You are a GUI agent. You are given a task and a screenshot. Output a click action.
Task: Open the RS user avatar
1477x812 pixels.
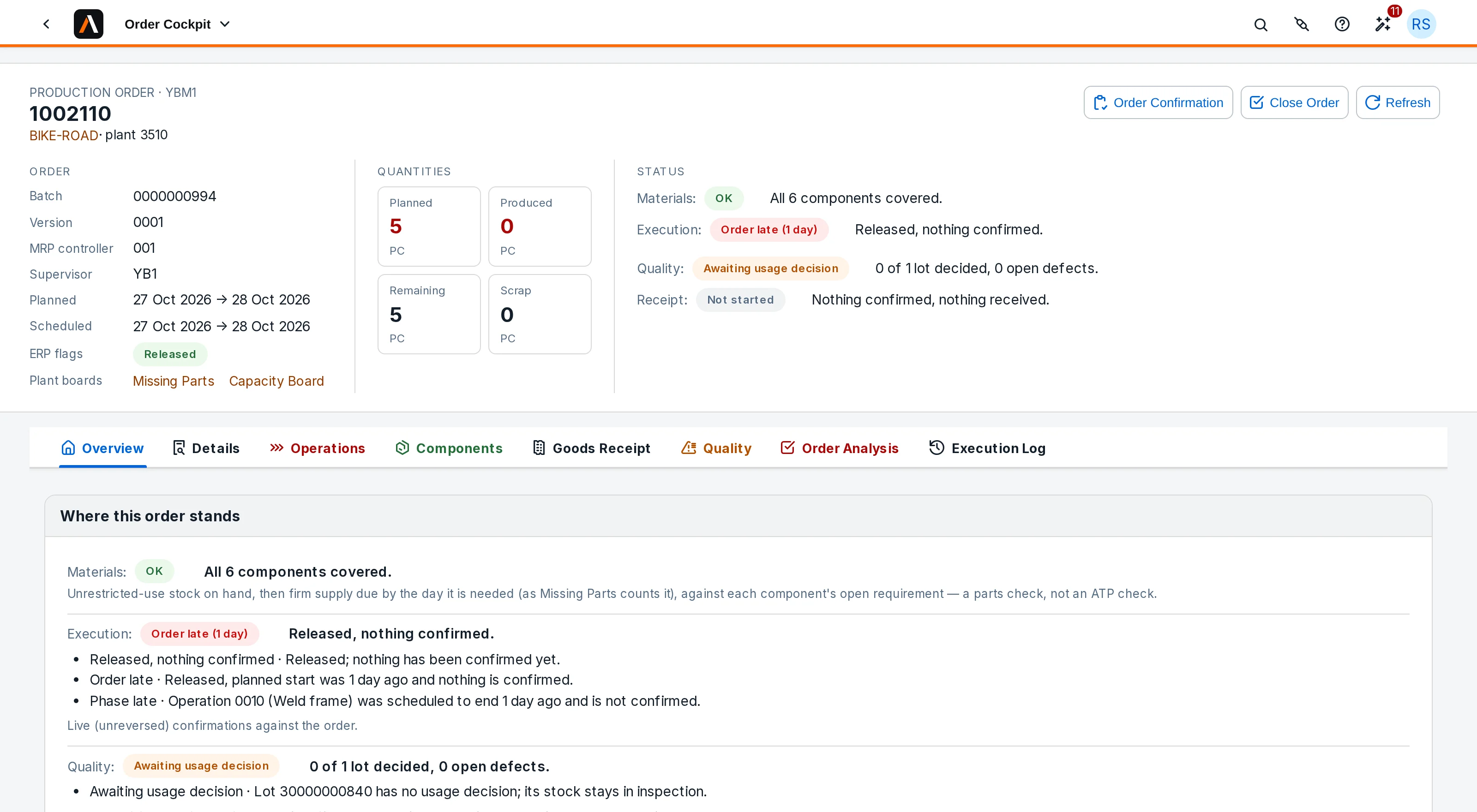pyautogui.click(x=1421, y=24)
